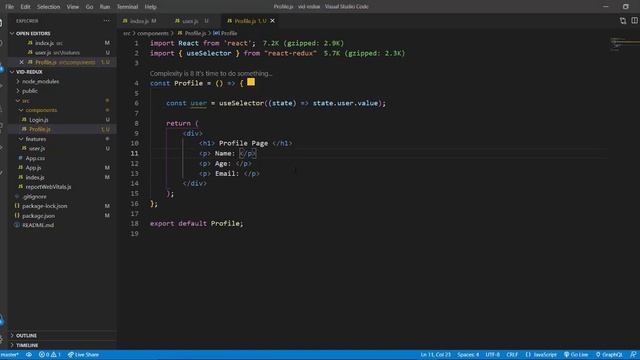Expand the node_modules folder
Viewport: 640px width, 360px height.
40,82
